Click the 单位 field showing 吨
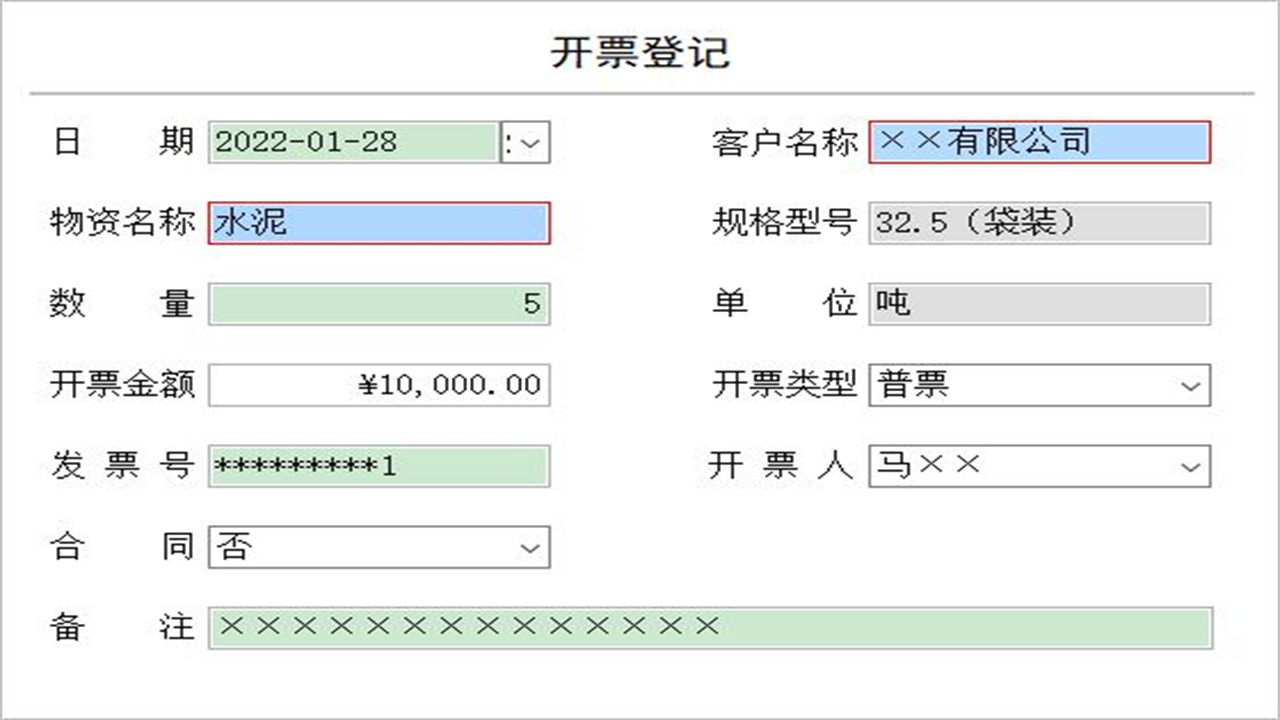This screenshot has width=1280, height=720. [x=1040, y=304]
